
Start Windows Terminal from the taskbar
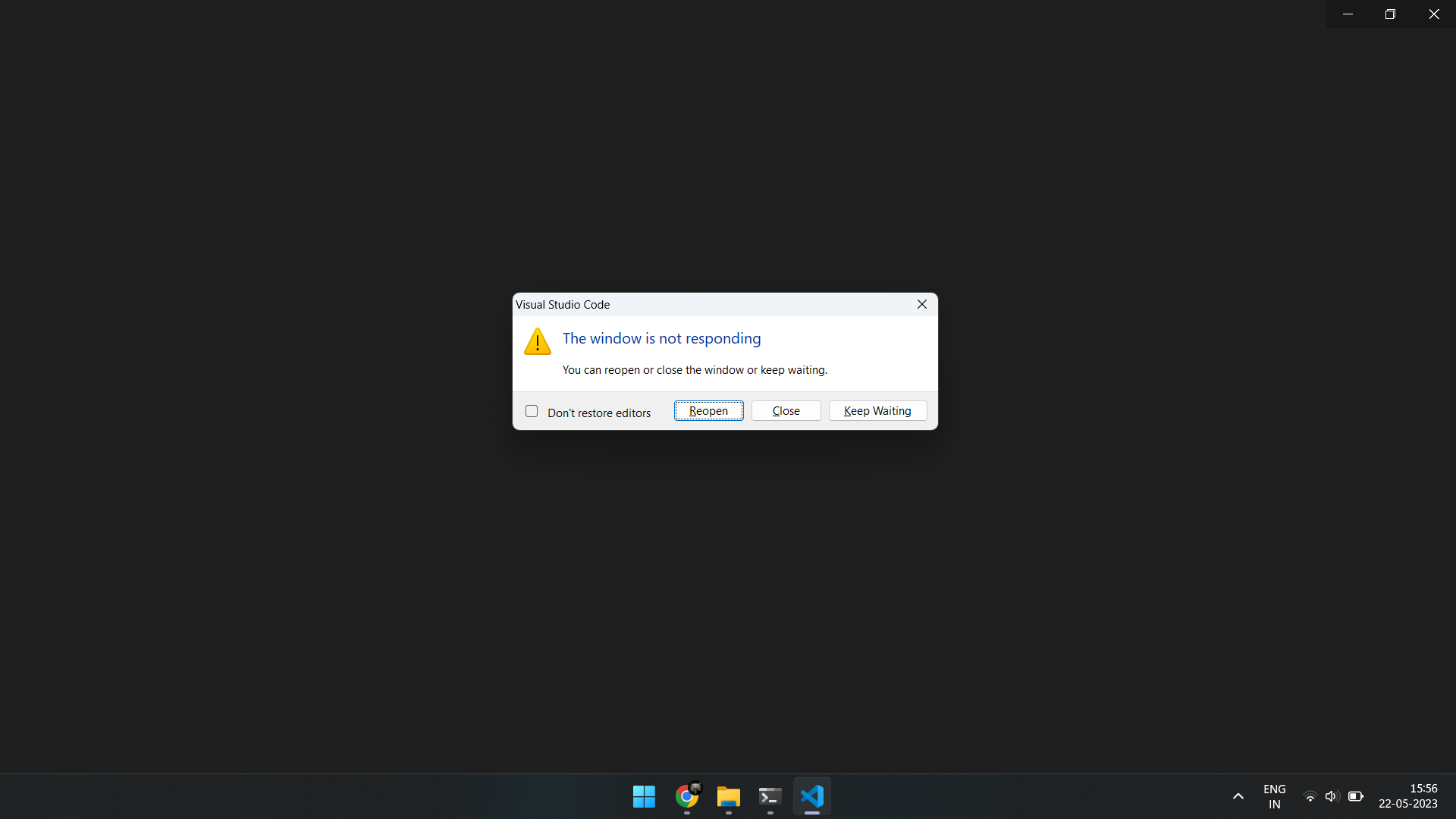pyautogui.click(x=769, y=796)
